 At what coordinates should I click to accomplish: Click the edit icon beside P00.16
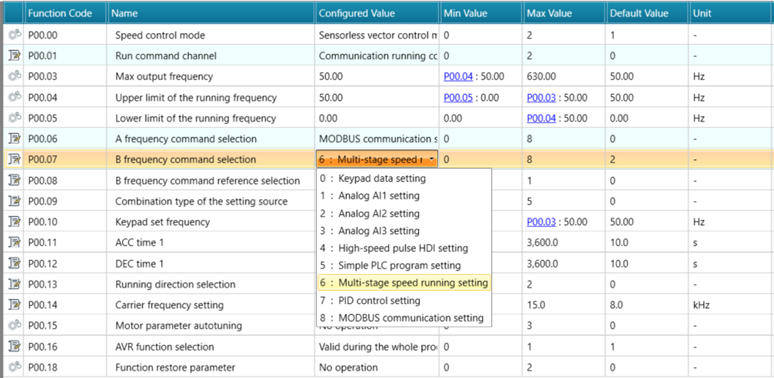(14, 346)
